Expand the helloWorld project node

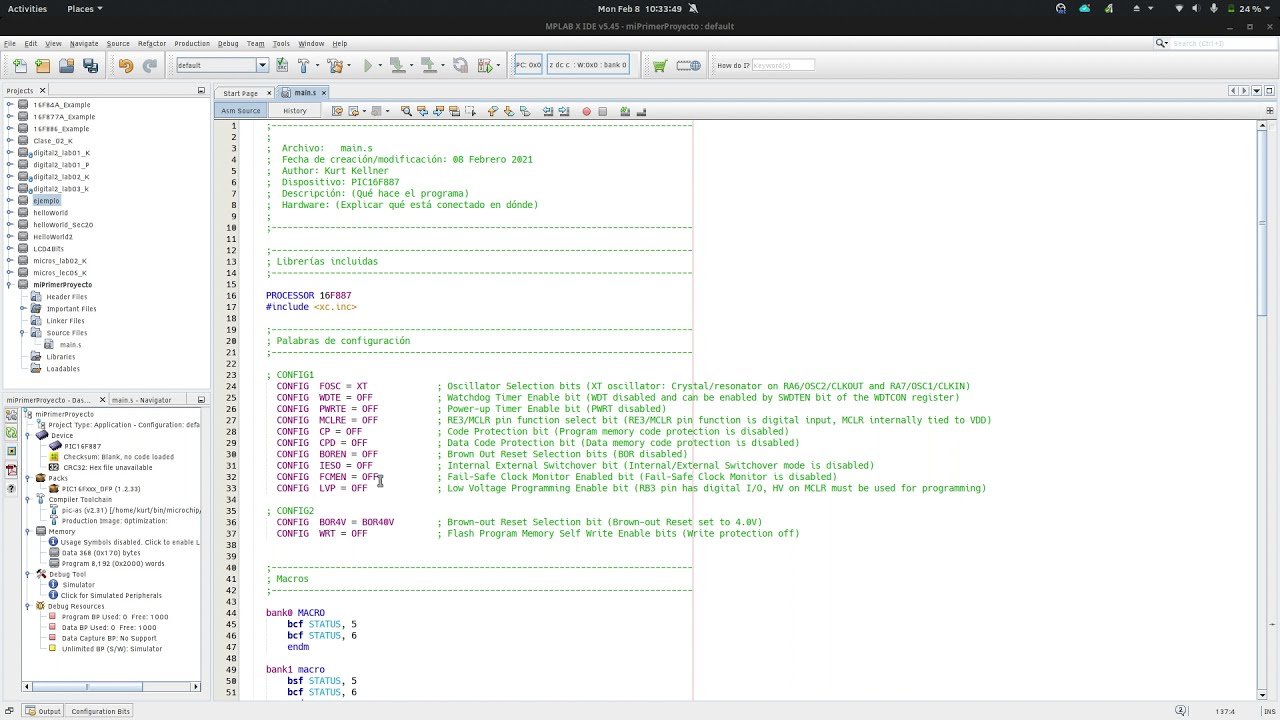(x=10, y=213)
